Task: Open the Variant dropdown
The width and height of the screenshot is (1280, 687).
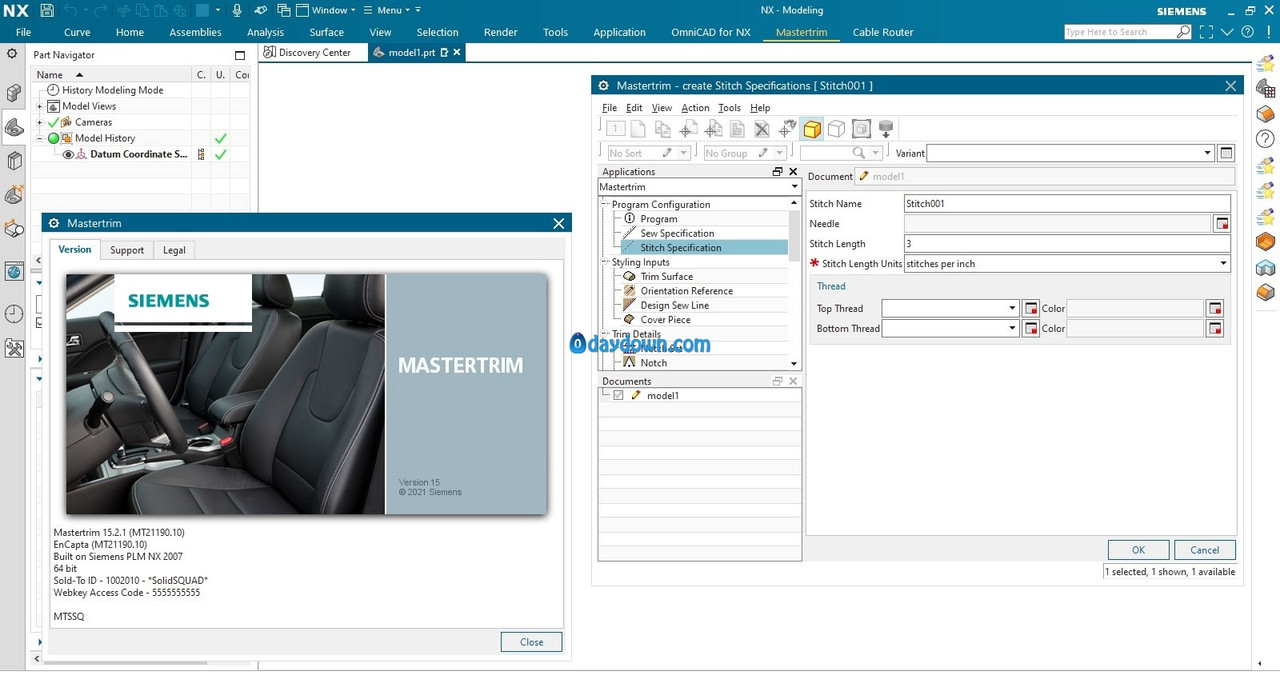Action: (x=1207, y=153)
